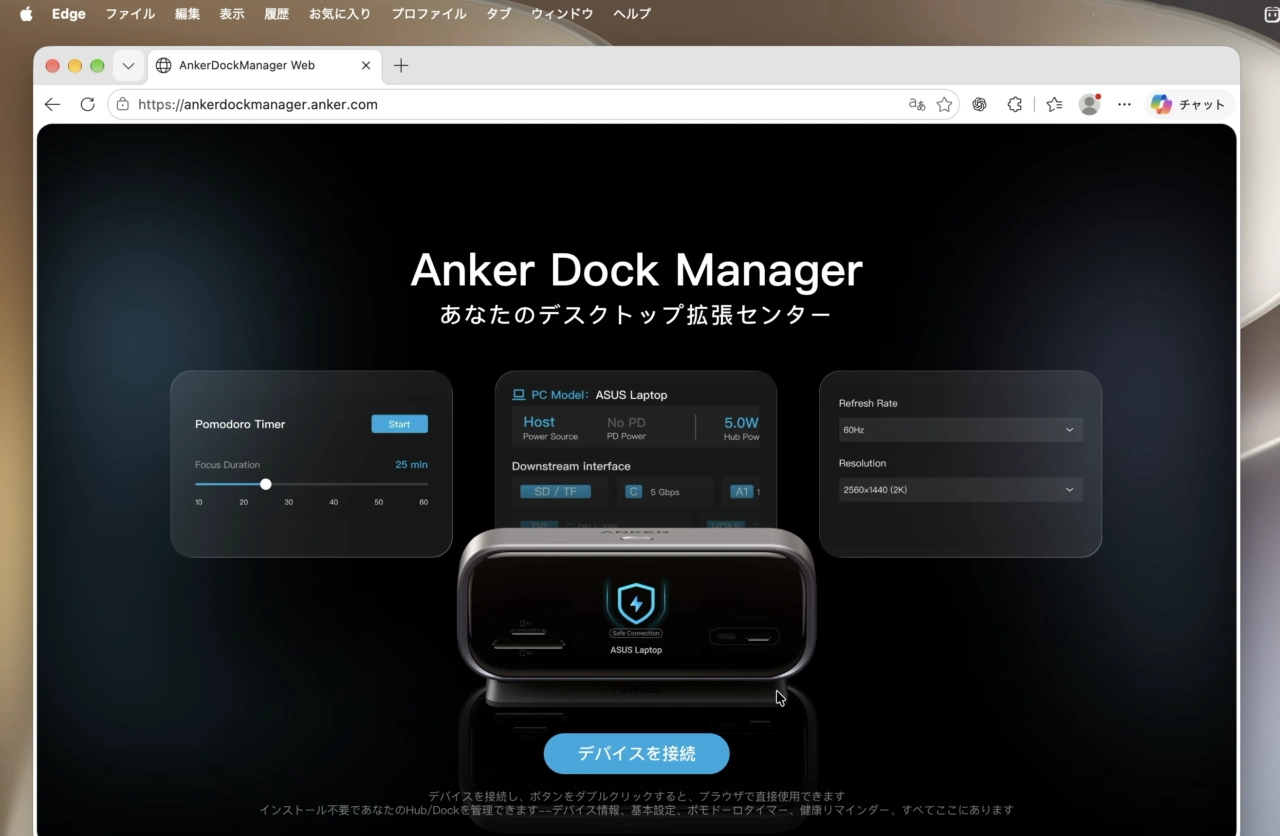Open the Copilot チャット button
This screenshot has width=1280, height=836.
[x=1188, y=104]
